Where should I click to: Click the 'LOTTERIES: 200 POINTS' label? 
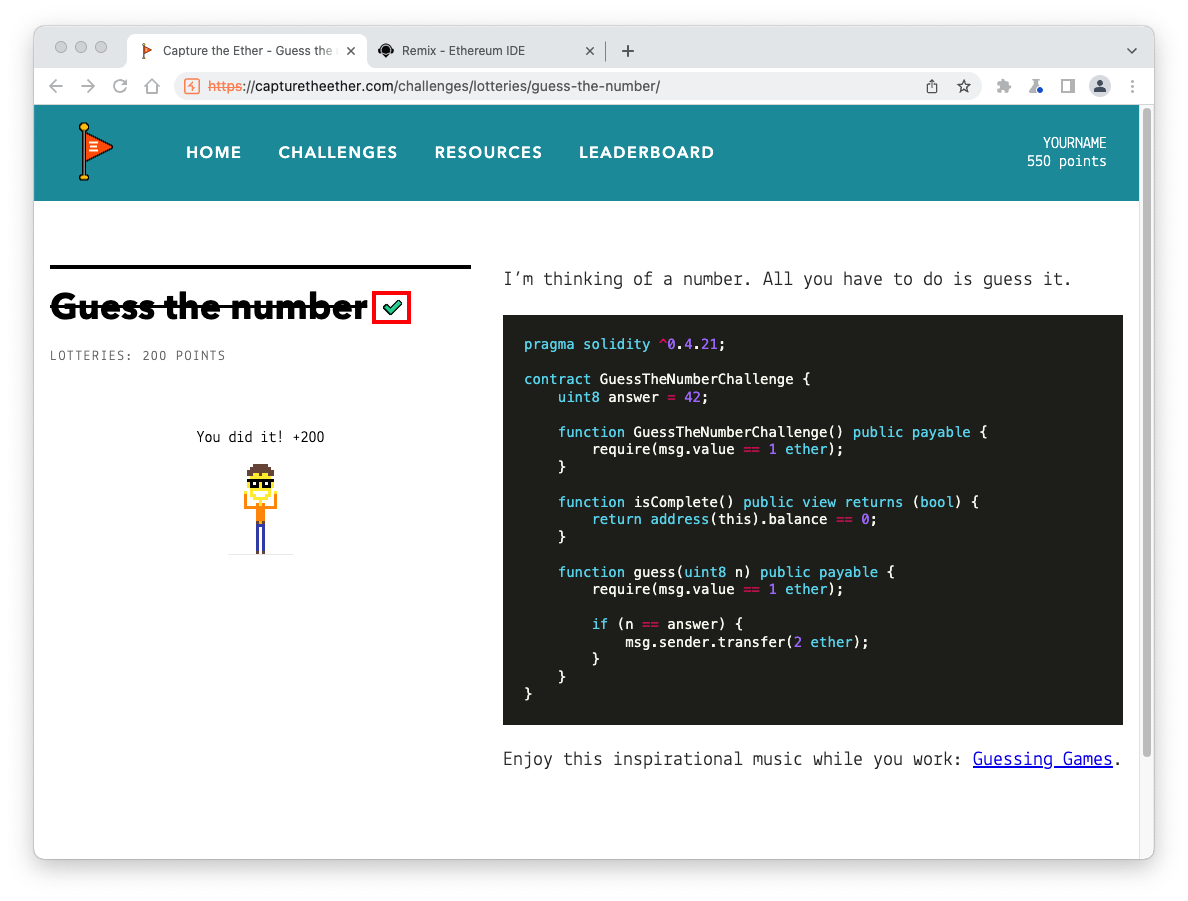pyautogui.click(x=138, y=355)
